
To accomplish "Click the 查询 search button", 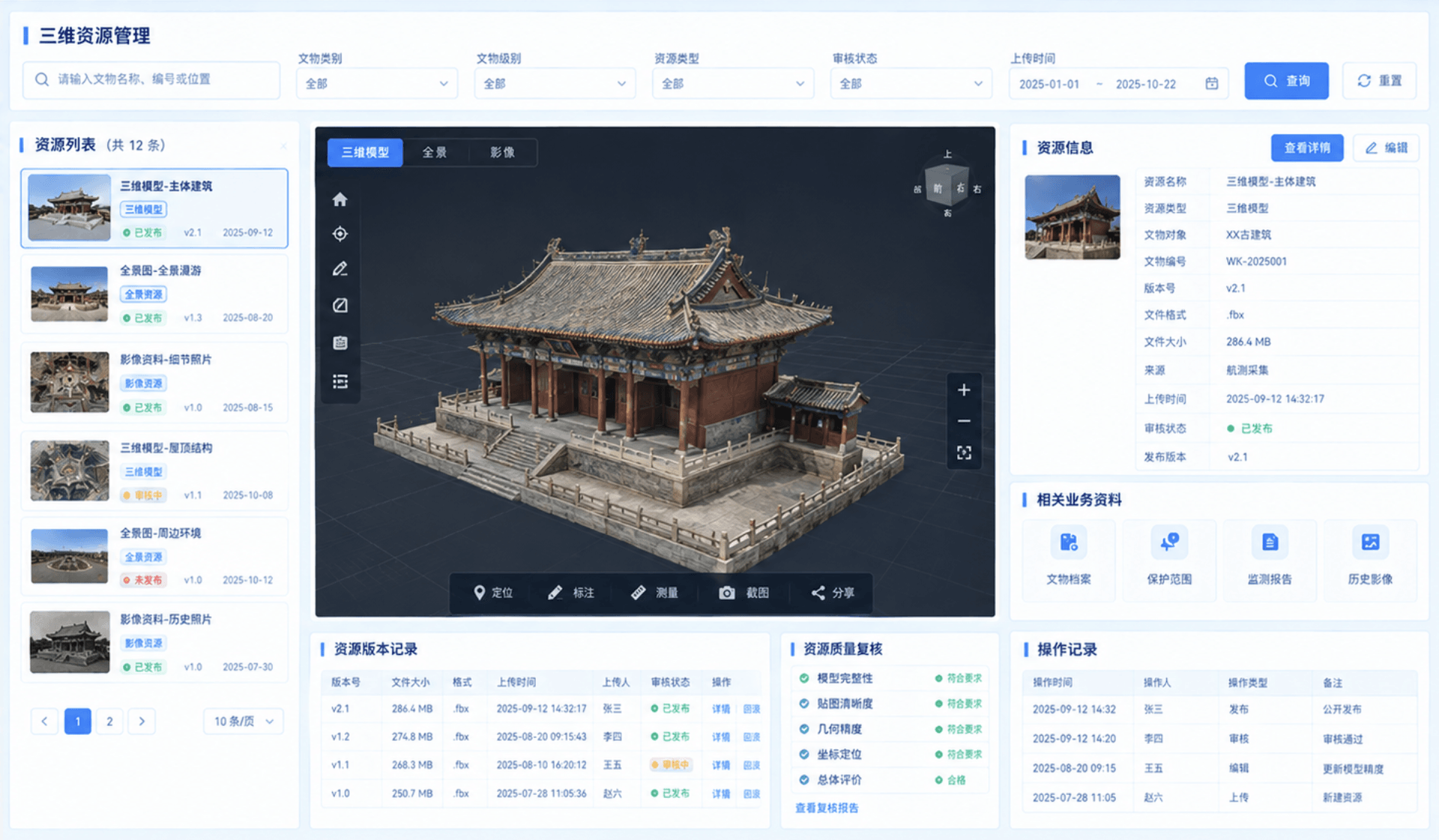I will tap(1286, 81).
